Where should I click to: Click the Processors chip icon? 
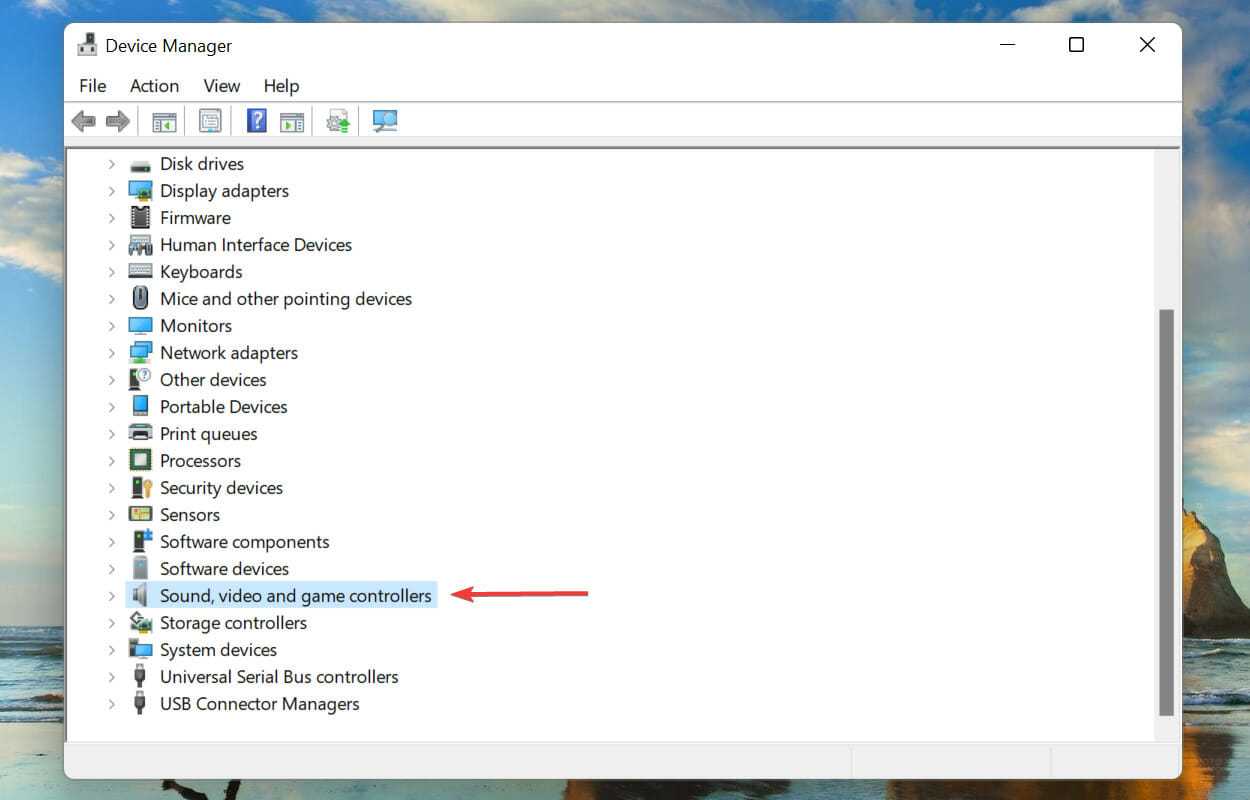pos(140,461)
